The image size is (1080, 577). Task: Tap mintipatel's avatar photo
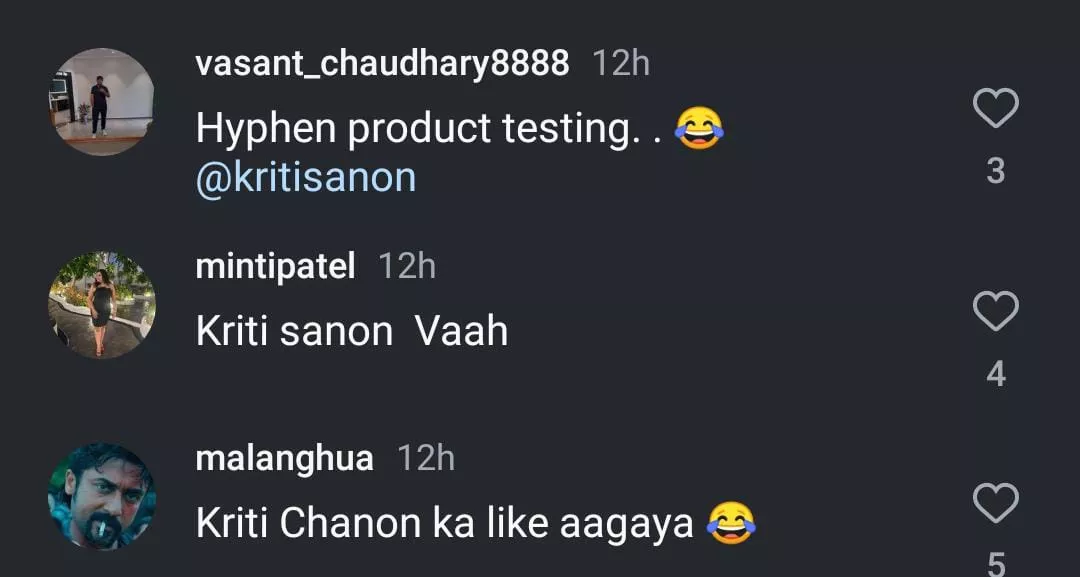[102, 304]
